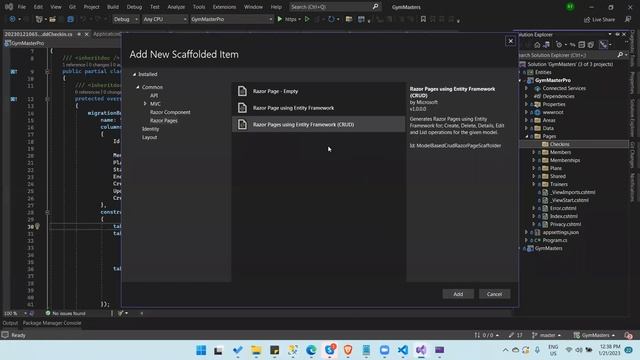Open Skype from the taskbar

click(x=330, y=350)
